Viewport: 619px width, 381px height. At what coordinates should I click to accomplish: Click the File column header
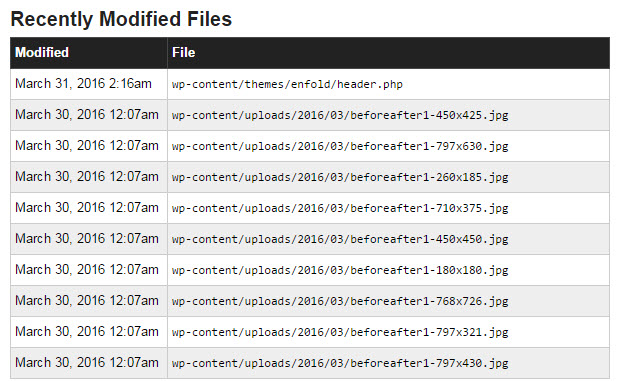coord(183,53)
